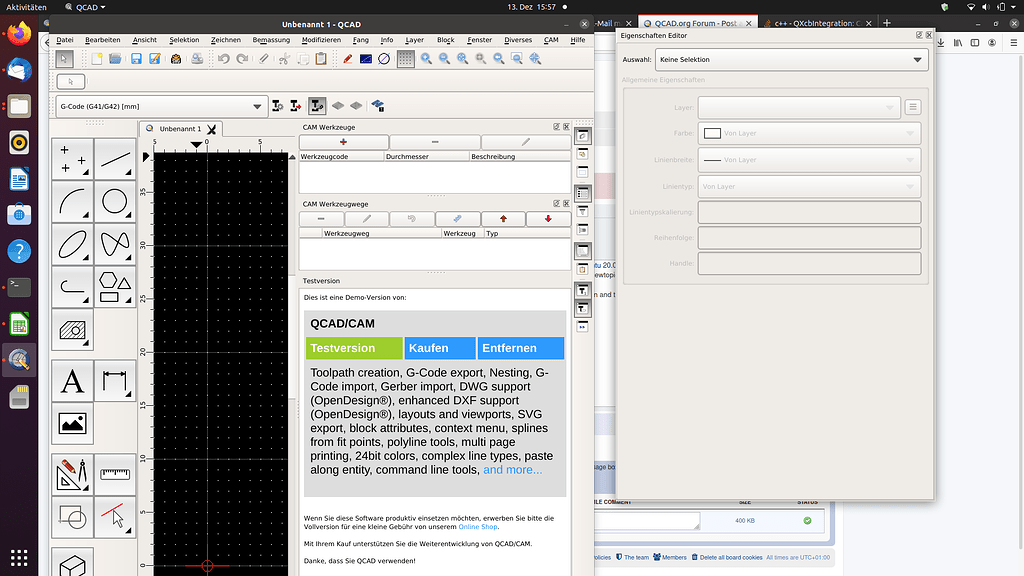Click the CAM configuration icon with gear
The width and height of the screenshot is (1024, 576).
(278, 106)
